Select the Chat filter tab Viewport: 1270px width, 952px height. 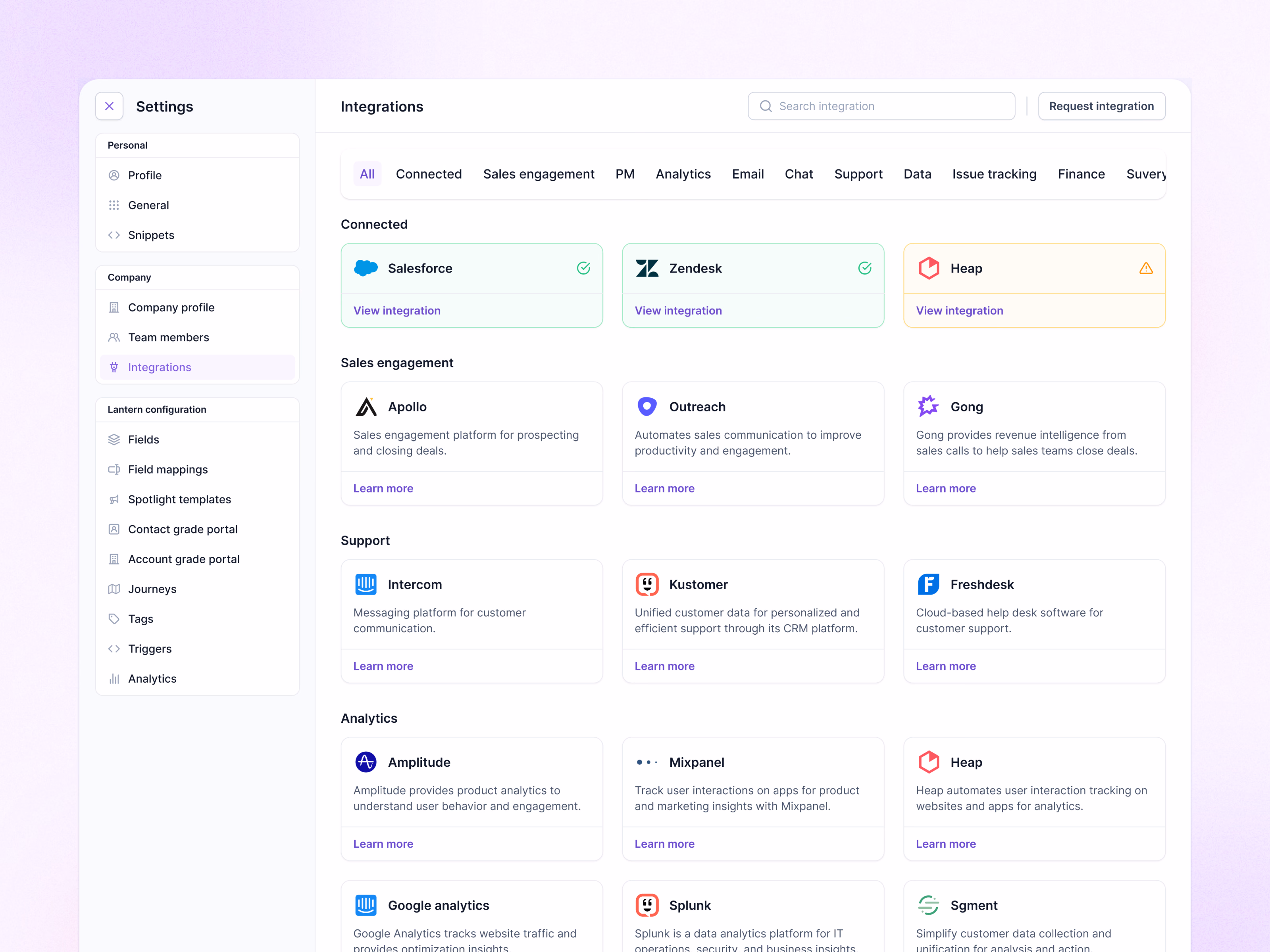coord(799,174)
